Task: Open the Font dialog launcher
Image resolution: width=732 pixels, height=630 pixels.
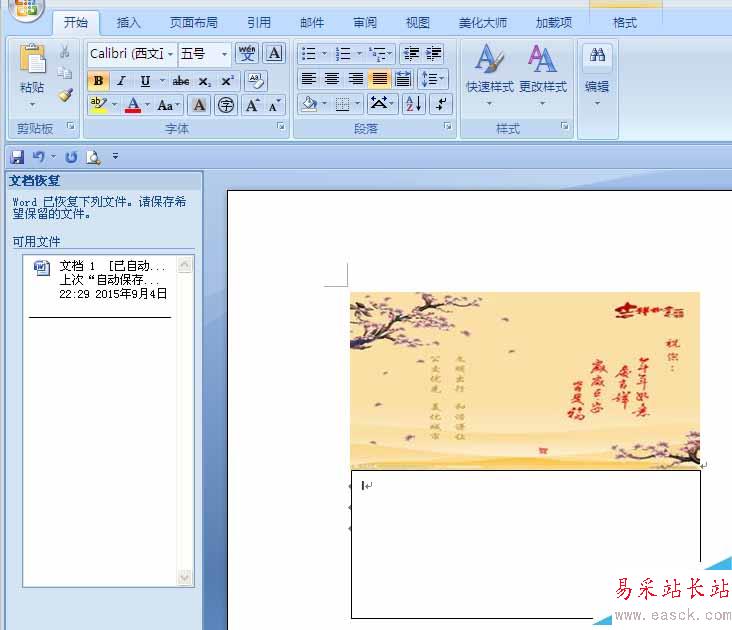Action: point(281,126)
